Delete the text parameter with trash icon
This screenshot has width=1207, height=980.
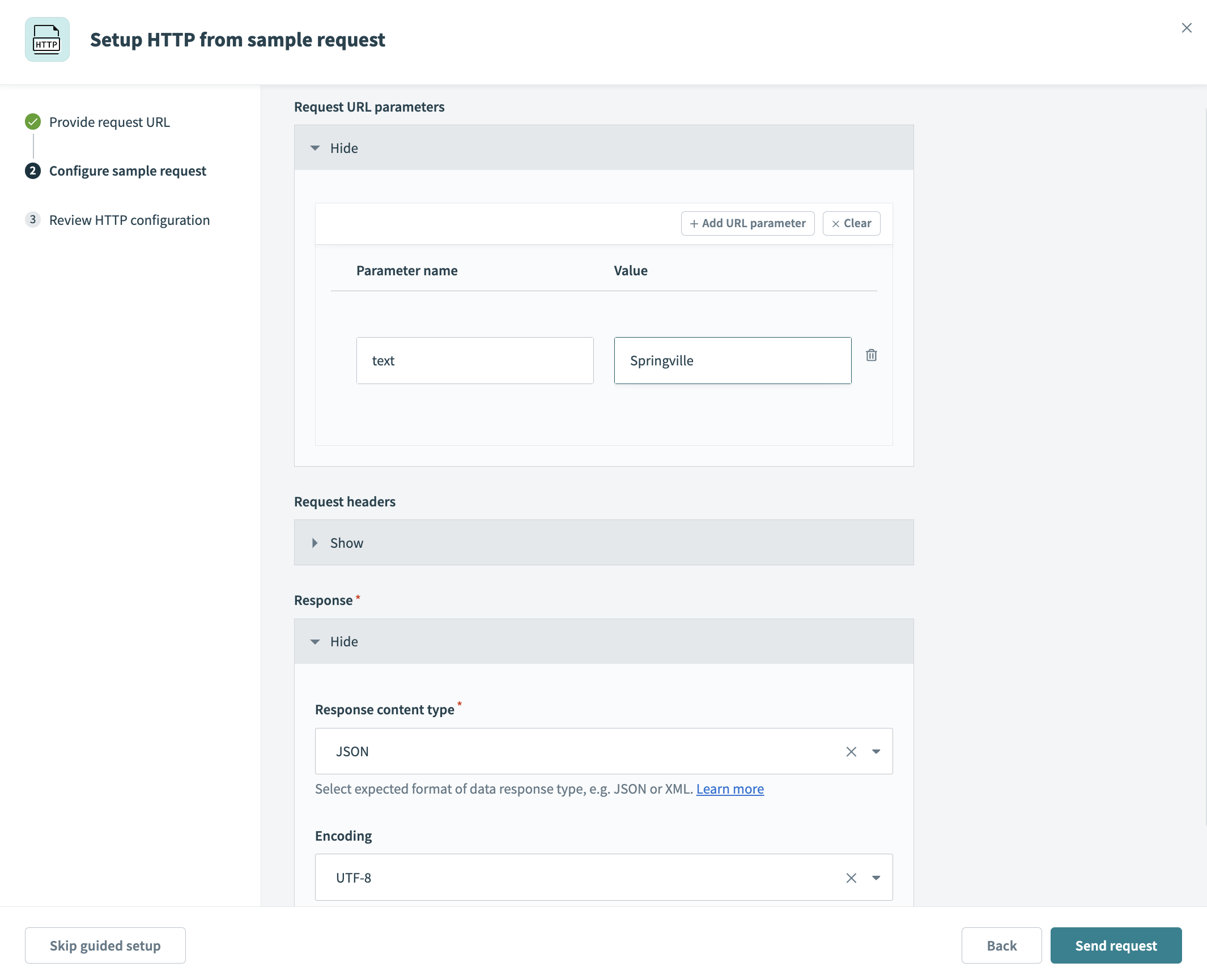pos(872,355)
